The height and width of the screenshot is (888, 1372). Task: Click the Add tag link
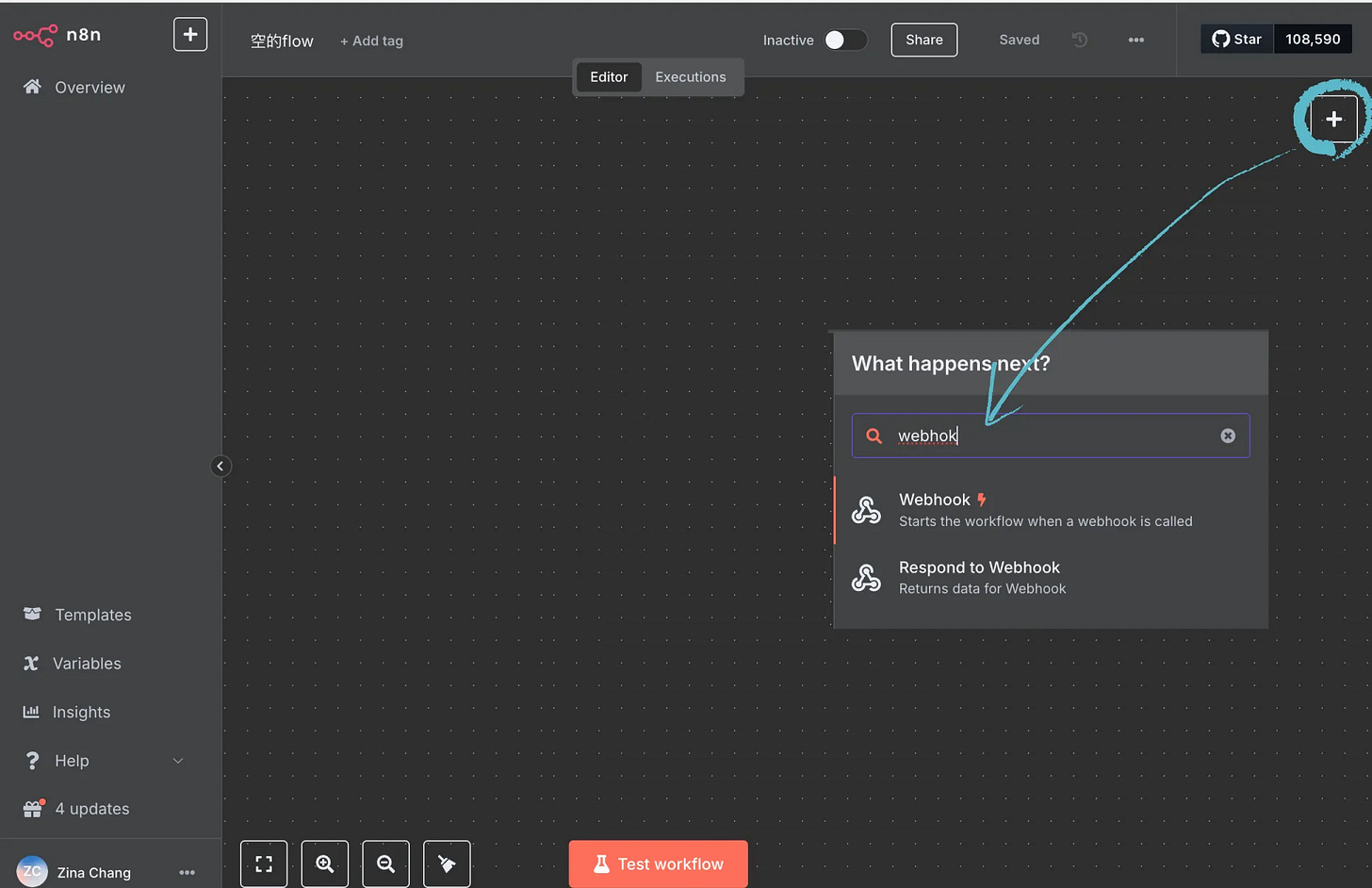pos(371,41)
